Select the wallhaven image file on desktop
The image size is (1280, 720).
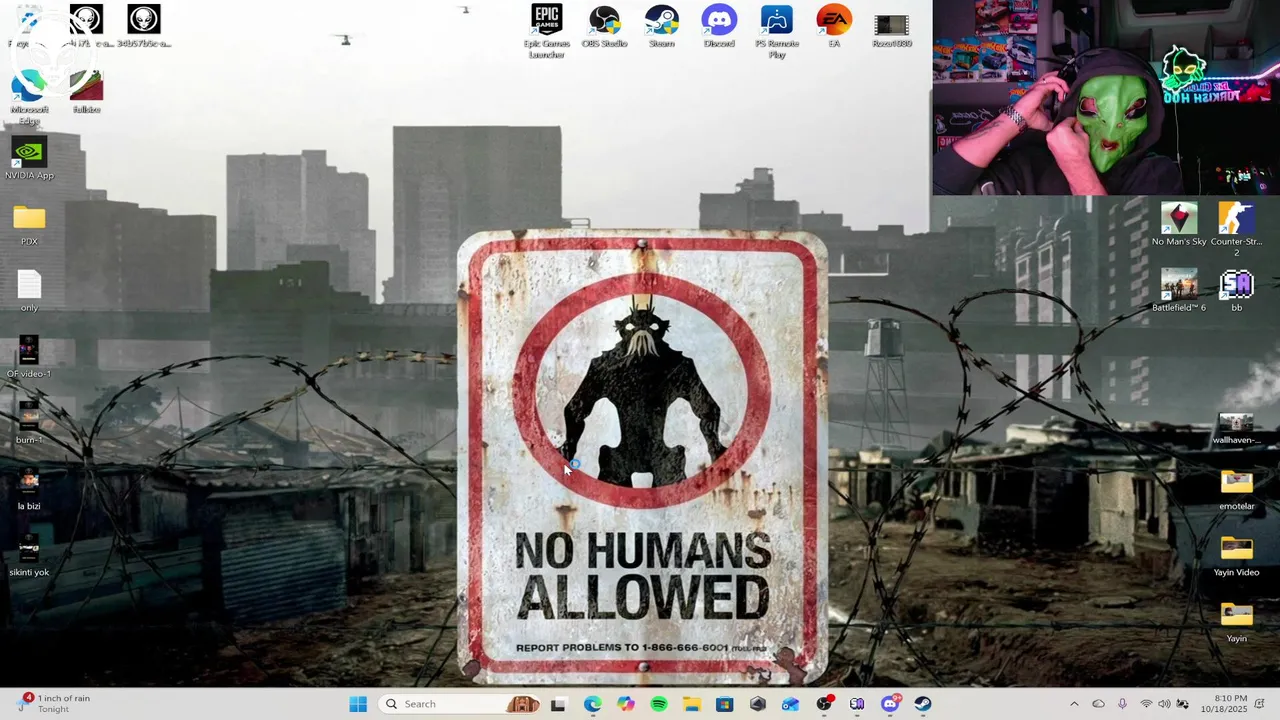click(x=1236, y=428)
